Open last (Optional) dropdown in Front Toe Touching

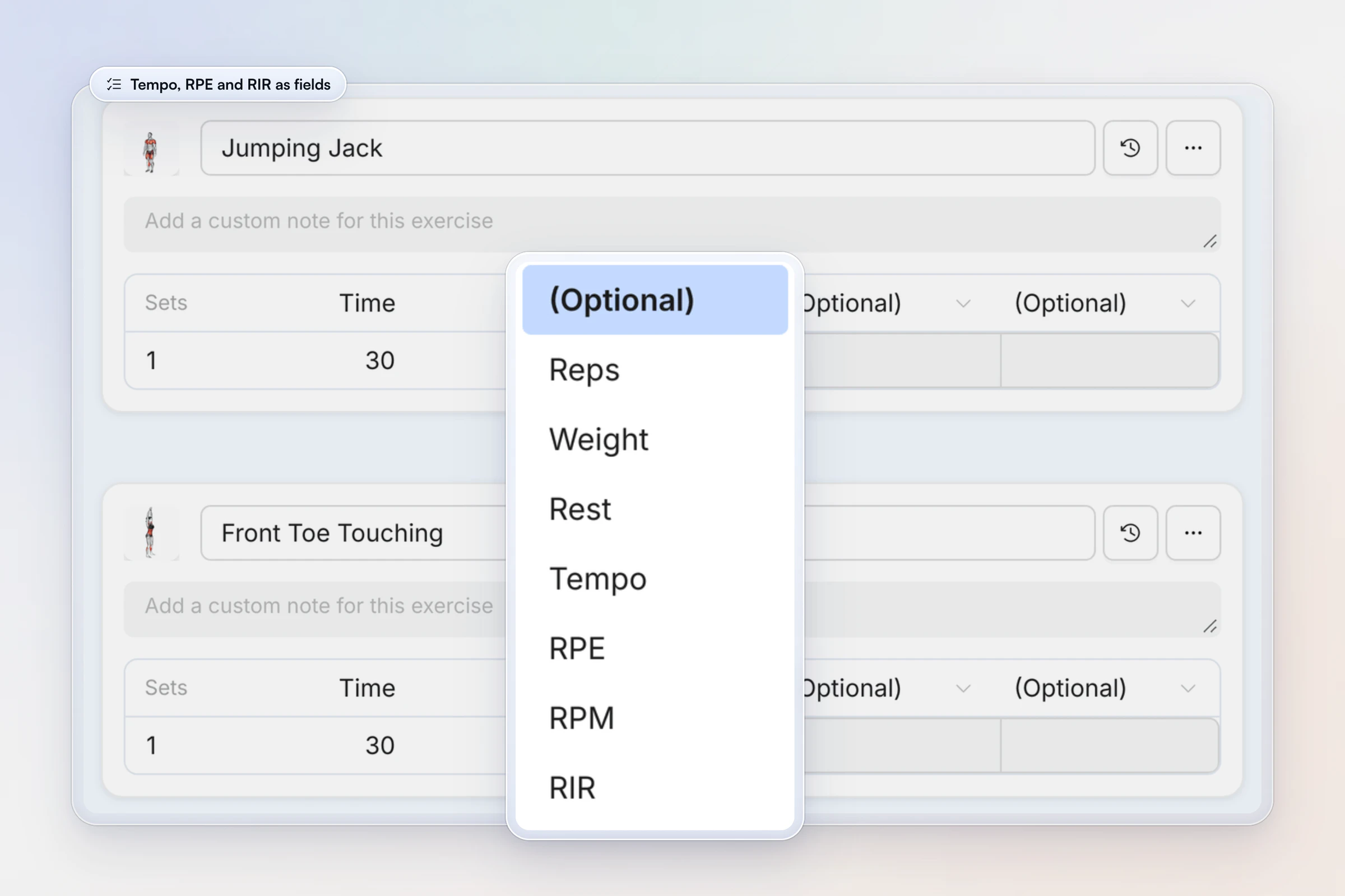pyautogui.click(x=1105, y=688)
